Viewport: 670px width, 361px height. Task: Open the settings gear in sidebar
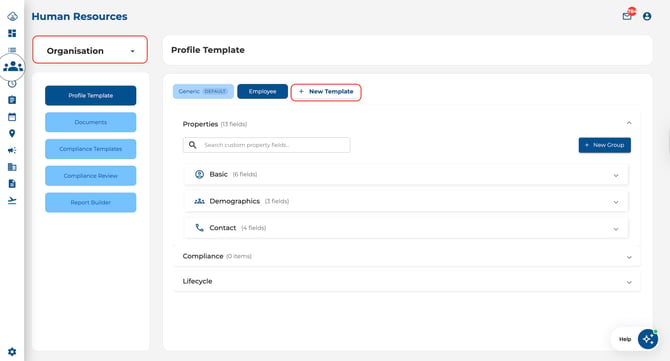click(12, 352)
